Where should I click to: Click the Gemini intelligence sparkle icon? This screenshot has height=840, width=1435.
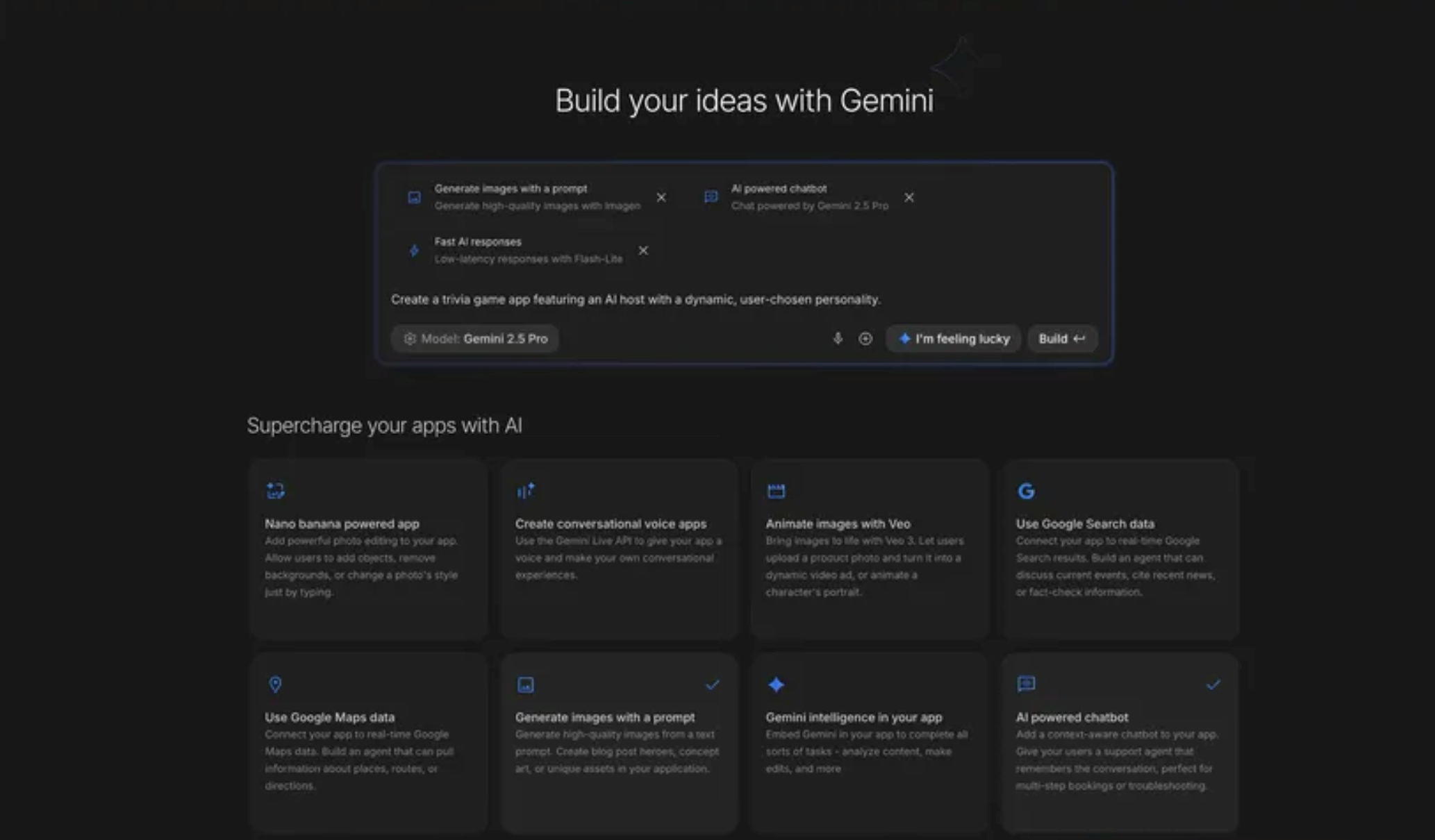[777, 684]
